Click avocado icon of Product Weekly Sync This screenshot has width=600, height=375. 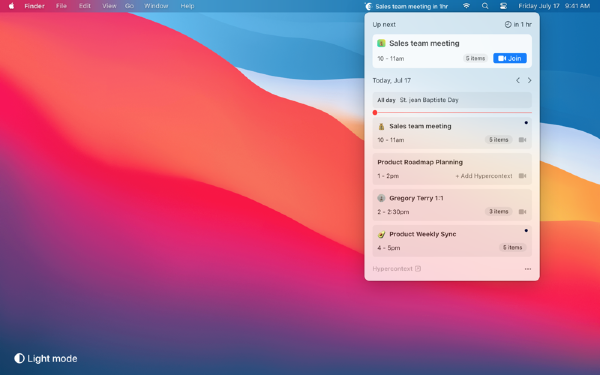pyautogui.click(x=381, y=234)
